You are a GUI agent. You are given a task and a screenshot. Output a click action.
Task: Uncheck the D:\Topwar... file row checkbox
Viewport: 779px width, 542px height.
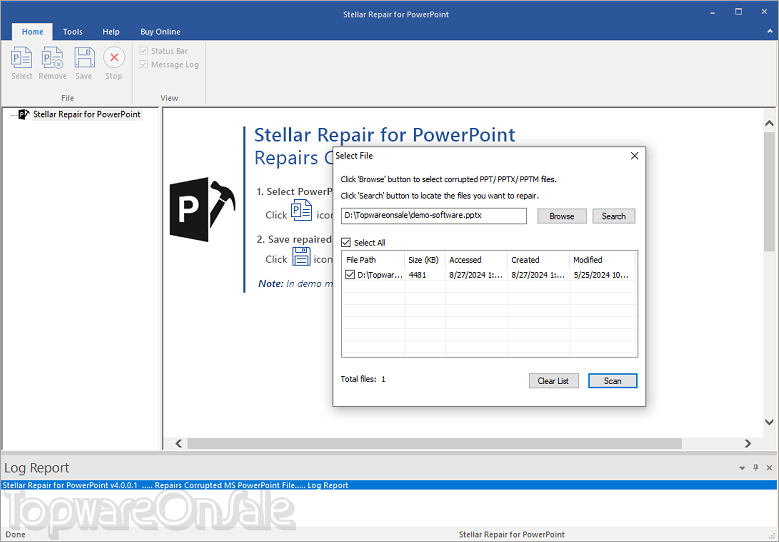pos(350,275)
